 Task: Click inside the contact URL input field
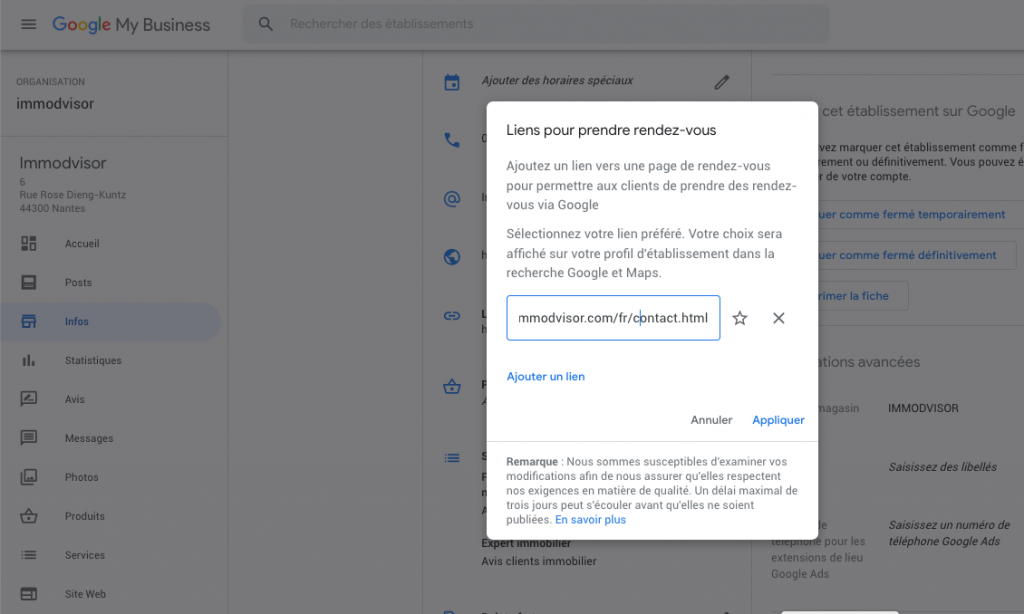click(x=612, y=318)
